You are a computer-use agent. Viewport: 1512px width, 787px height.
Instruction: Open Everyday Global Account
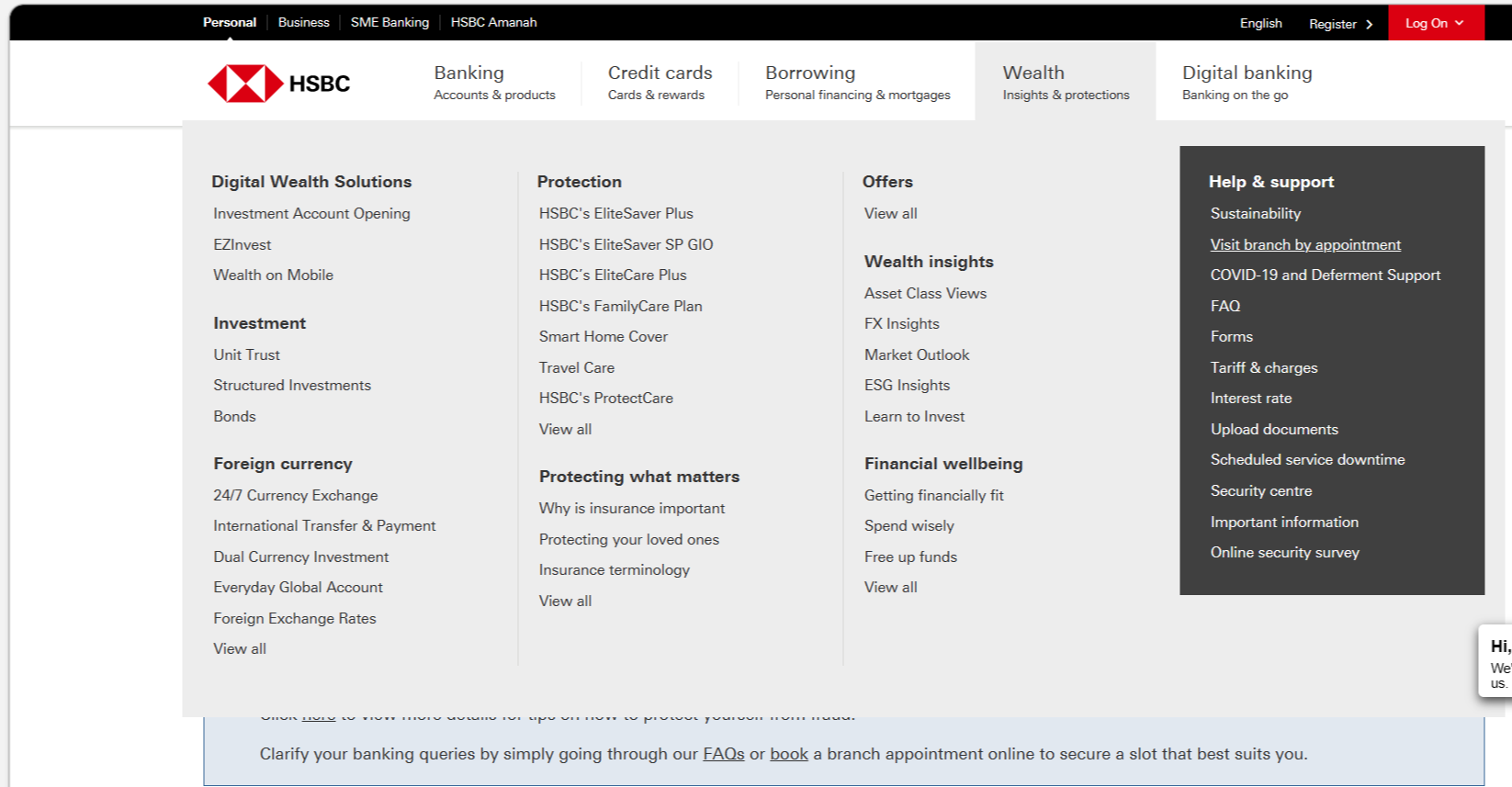pyautogui.click(x=298, y=587)
